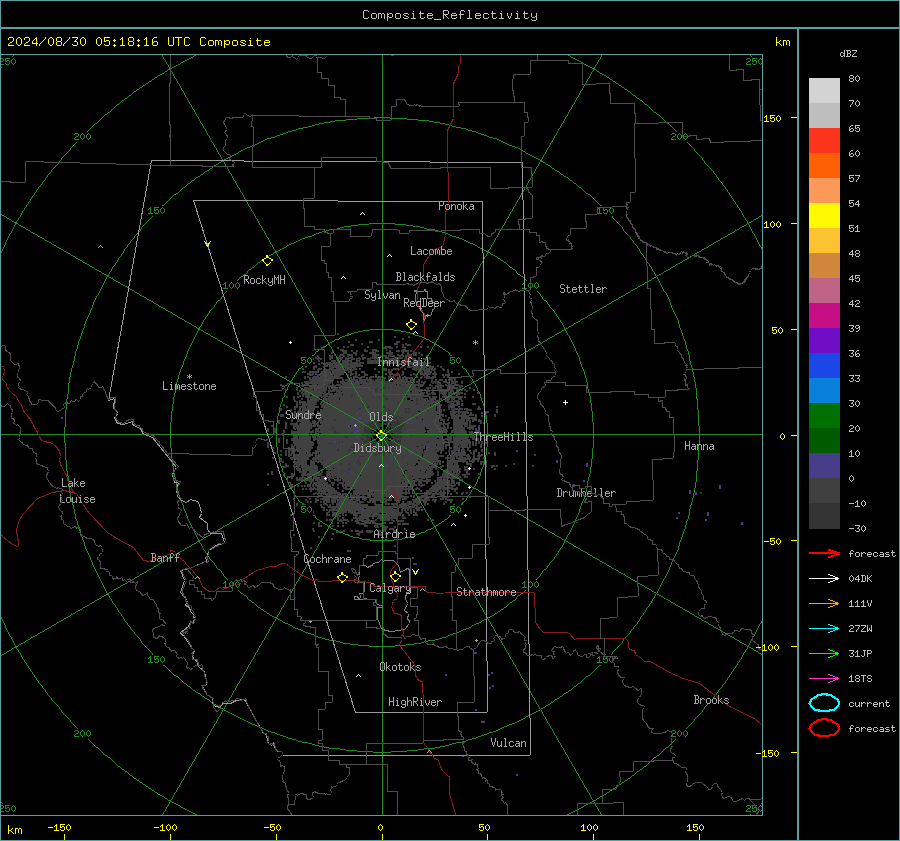Select the bright green 20-30 dBZ swatch
Screen dimensions: 900x841
(824, 416)
